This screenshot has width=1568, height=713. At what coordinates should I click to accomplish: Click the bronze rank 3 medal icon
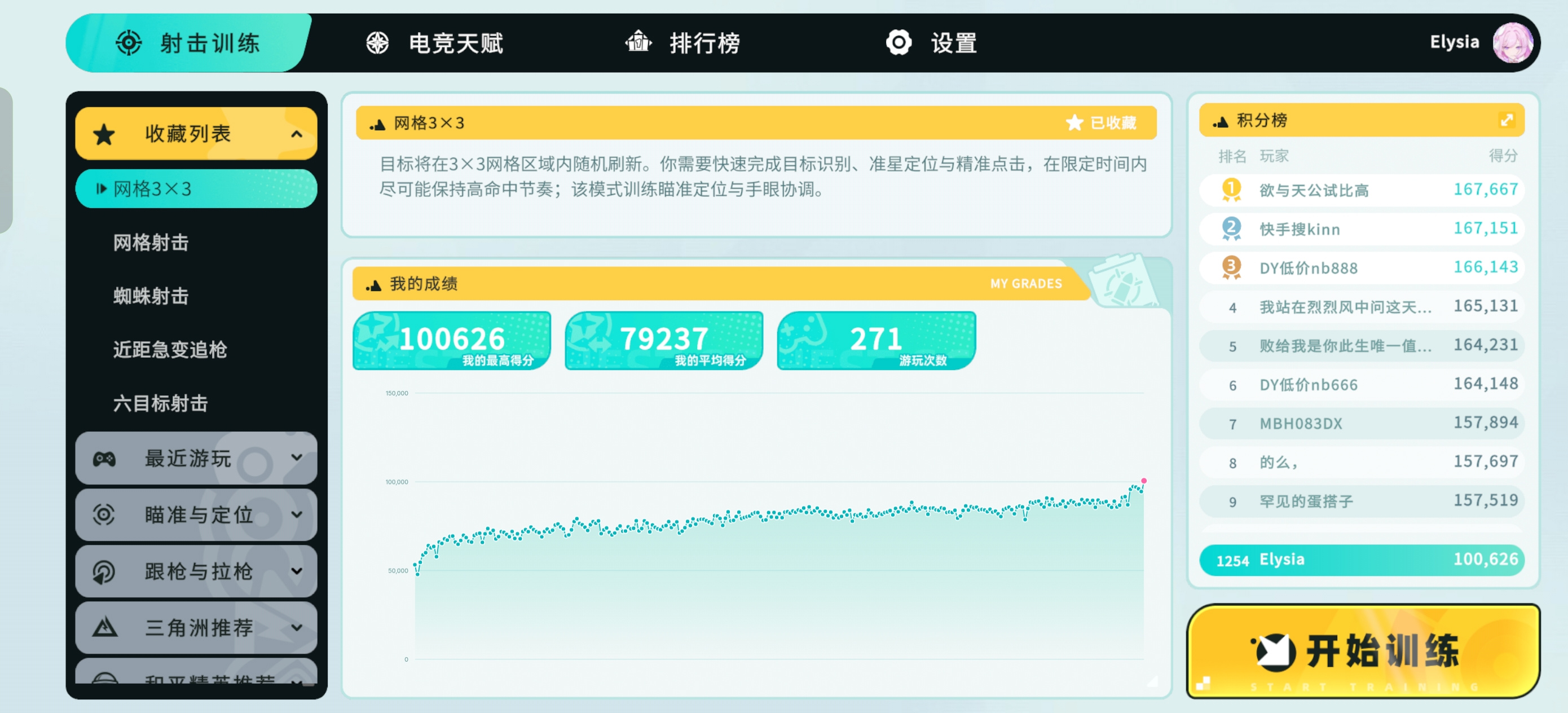tap(1231, 267)
